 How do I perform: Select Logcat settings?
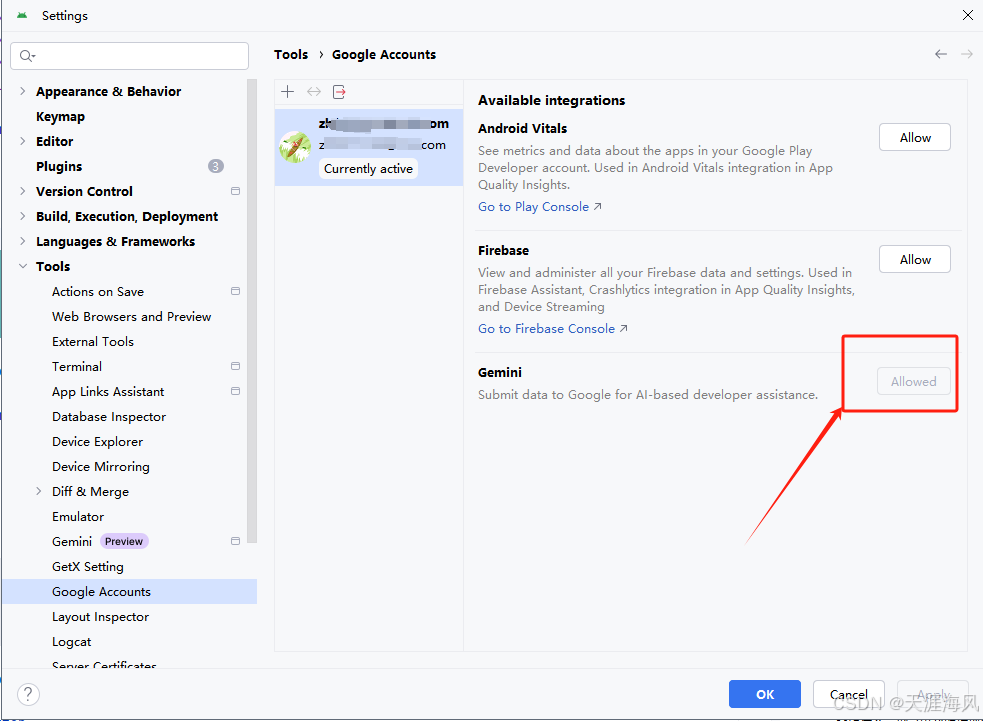click(71, 641)
